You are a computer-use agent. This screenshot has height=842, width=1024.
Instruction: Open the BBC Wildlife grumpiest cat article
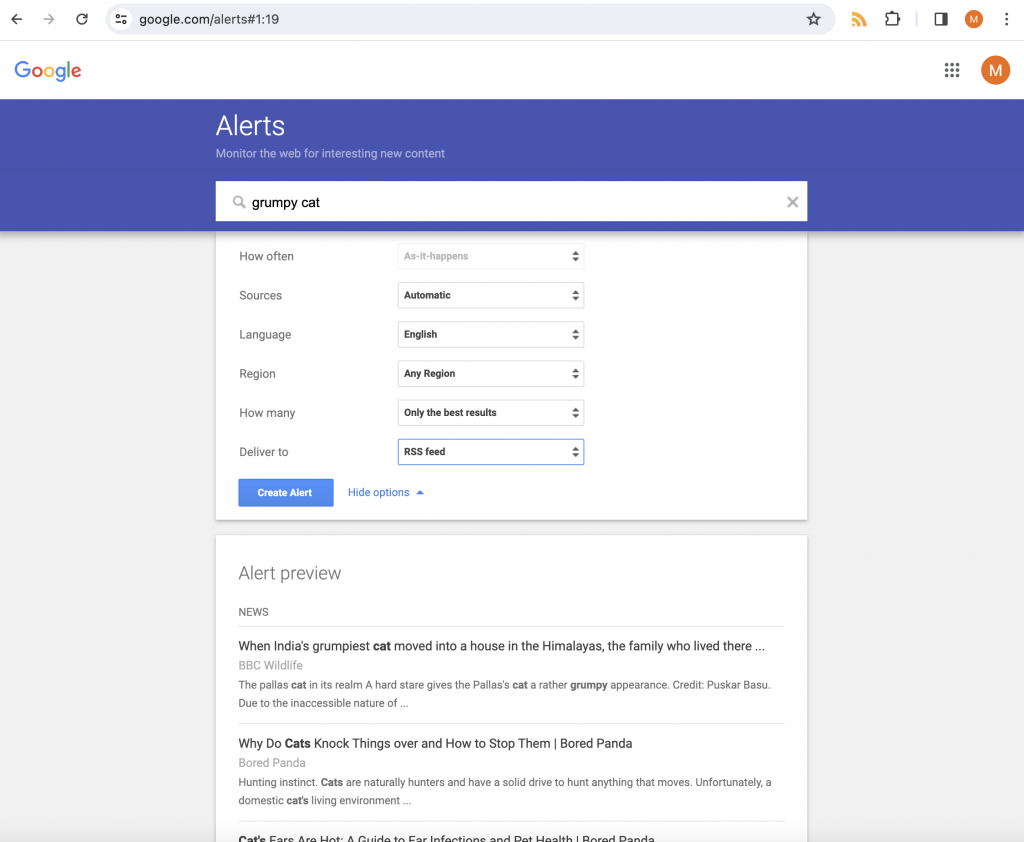click(x=501, y=646)
